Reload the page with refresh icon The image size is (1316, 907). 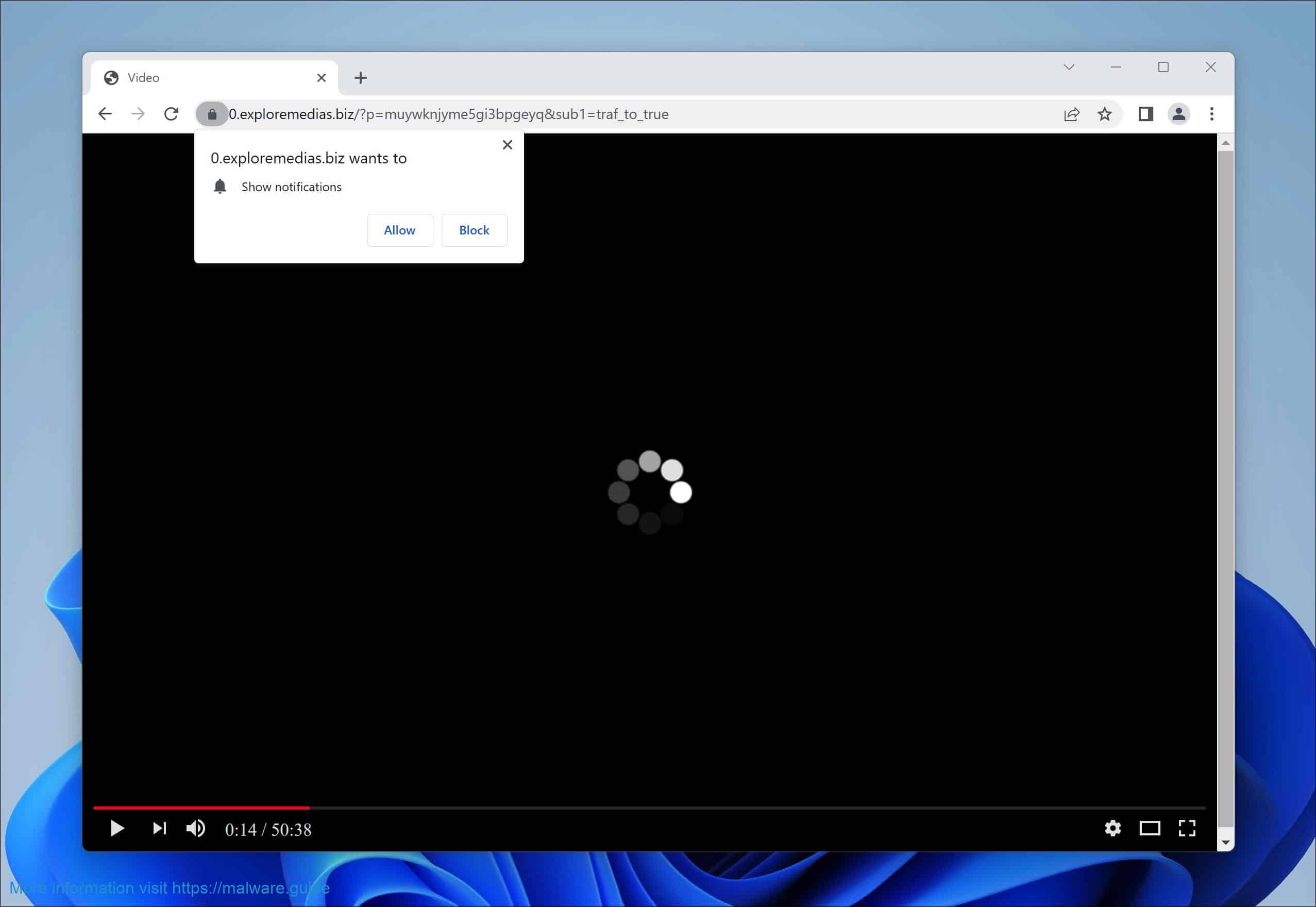pos(171,114)
